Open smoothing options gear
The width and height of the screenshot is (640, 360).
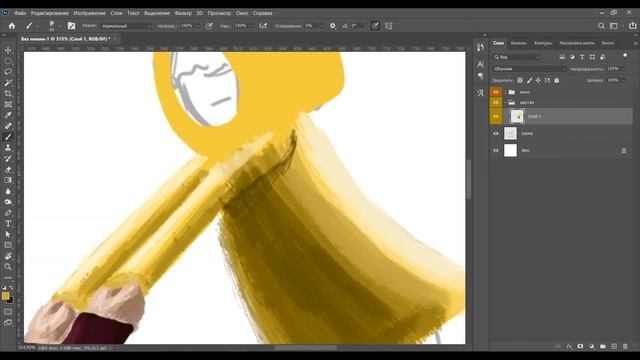point(333,26)
